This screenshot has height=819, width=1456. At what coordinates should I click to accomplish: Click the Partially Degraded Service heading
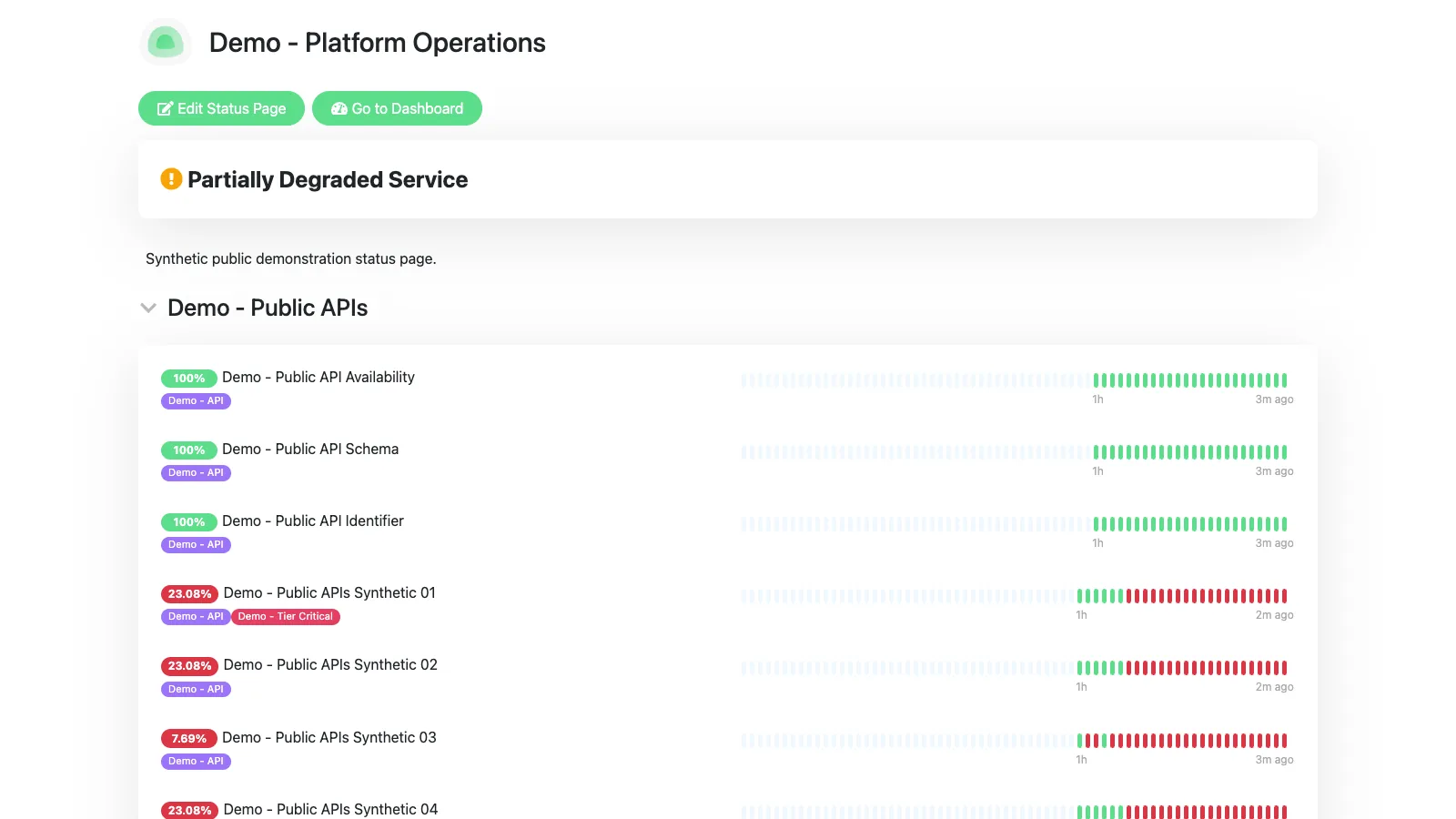(328, 179)
